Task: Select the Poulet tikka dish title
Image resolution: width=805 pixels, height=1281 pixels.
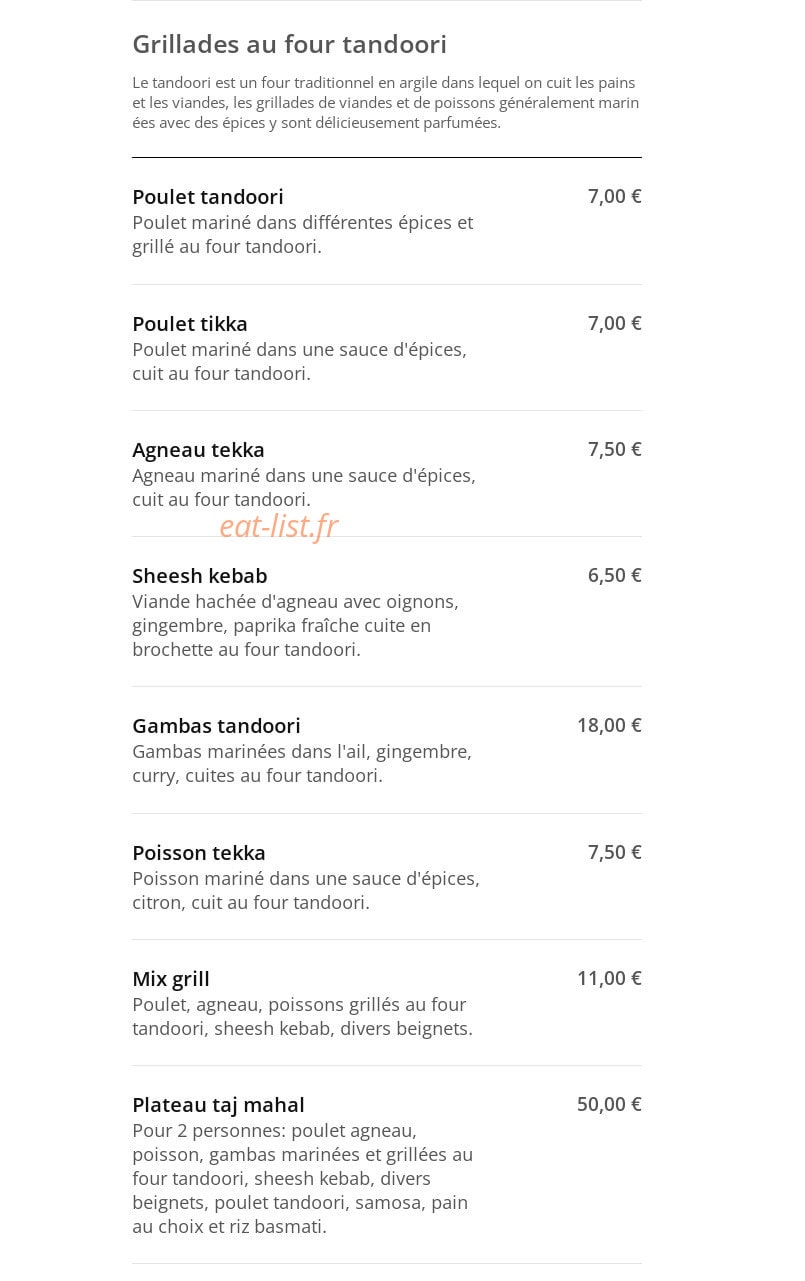Action: [190, 324]
